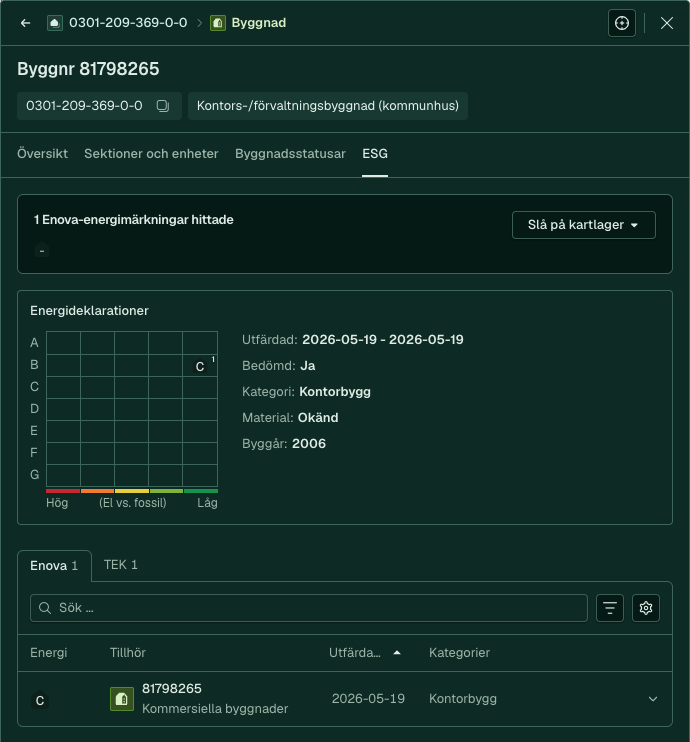This screenshot has width=690, height=742.
Task: Click the search magnifier icon
Action: pos(45,608)
